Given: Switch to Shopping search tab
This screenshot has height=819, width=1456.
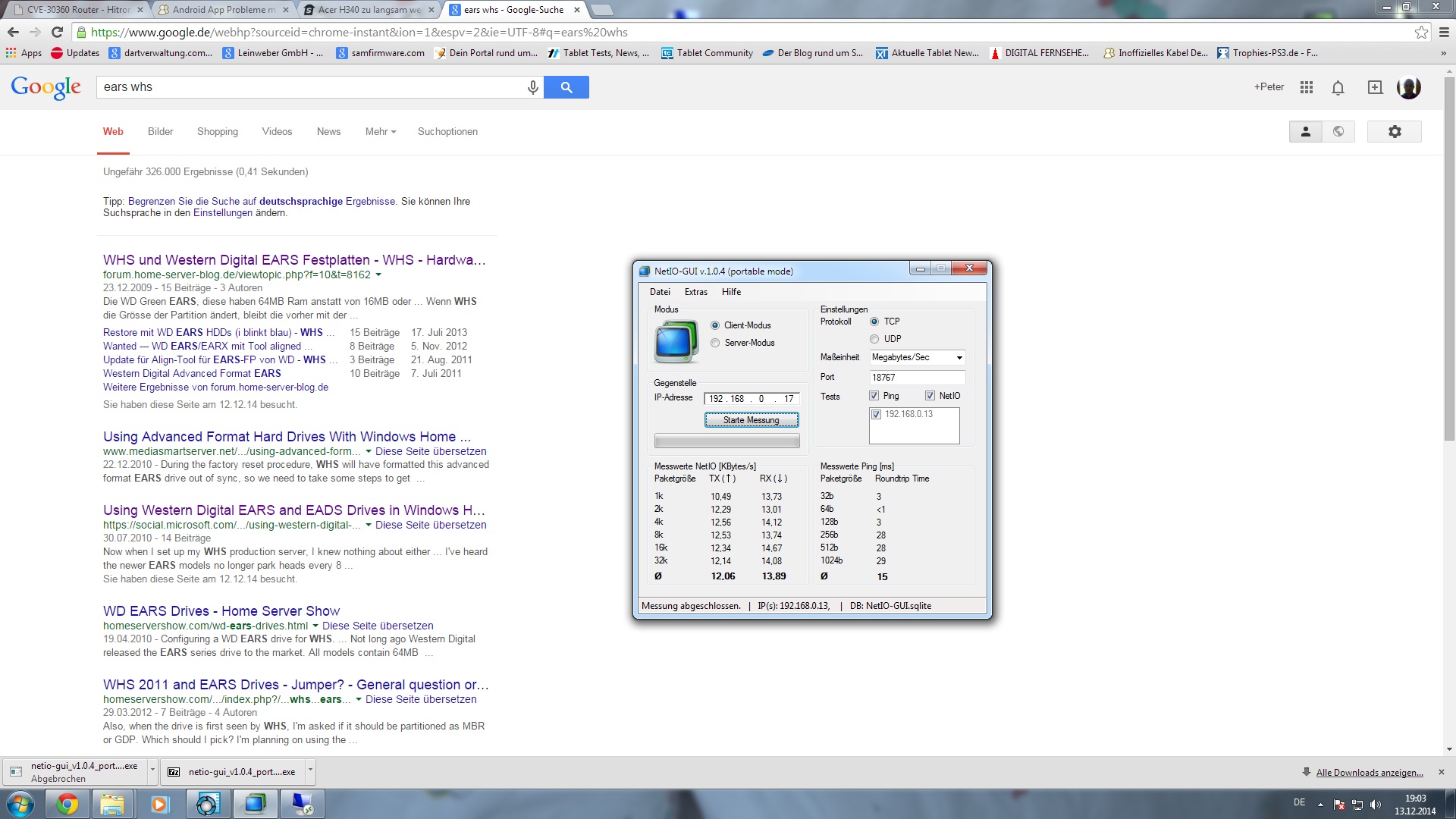Looking at the screenshot, I should pos(218,131).
